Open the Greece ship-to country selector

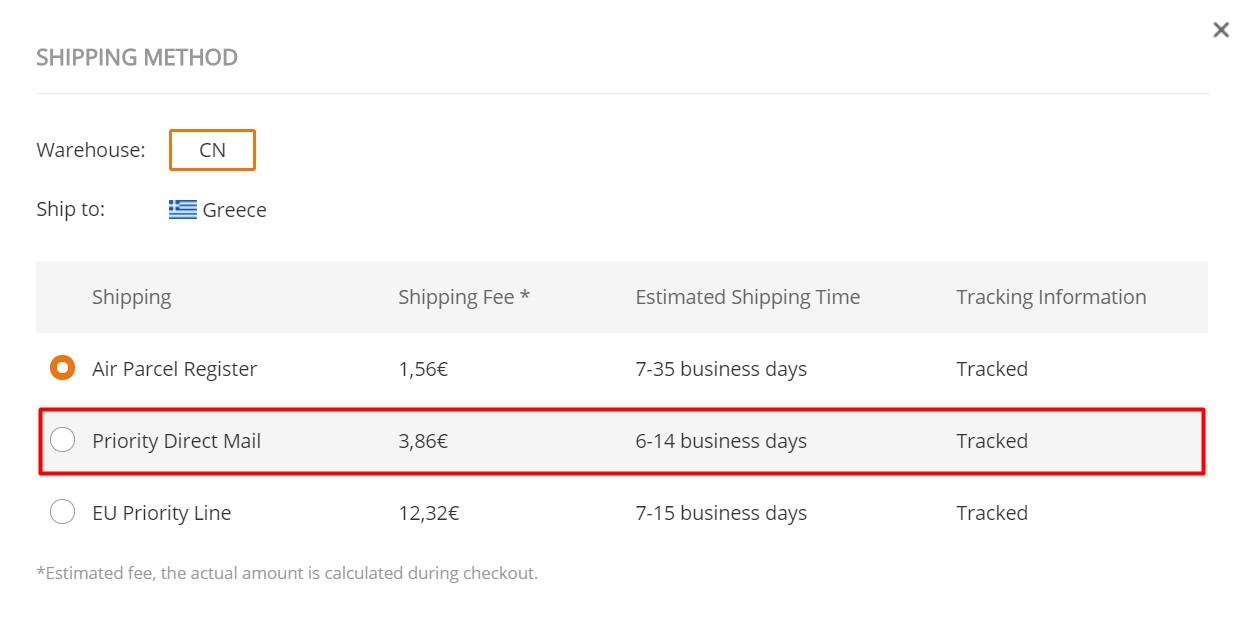[x=218, y=210]
